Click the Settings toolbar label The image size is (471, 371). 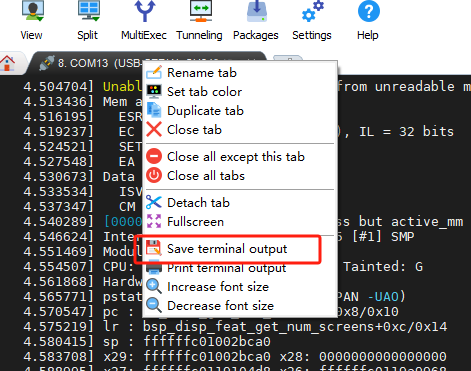click(312, 35)
